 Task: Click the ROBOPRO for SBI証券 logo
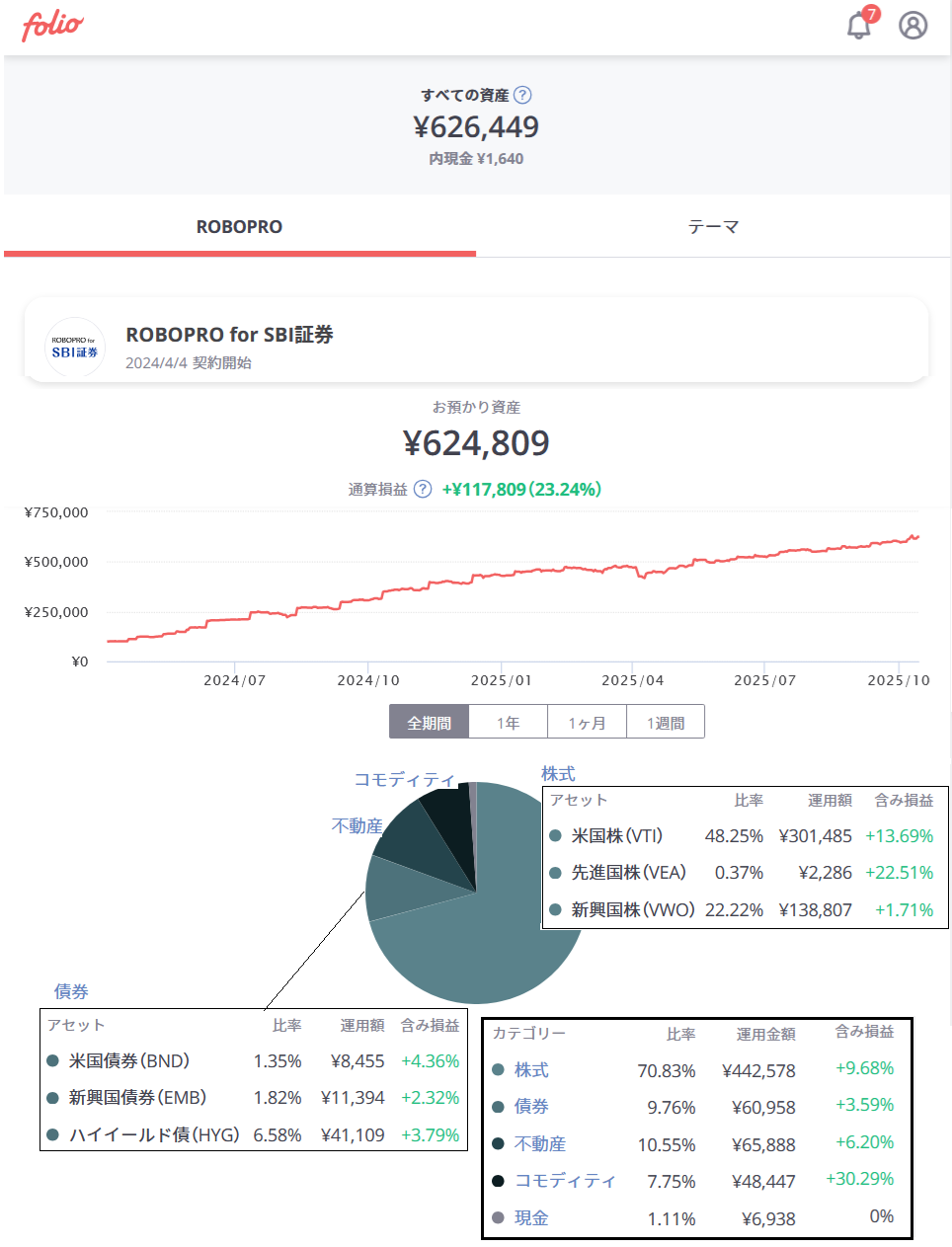coord(75,347)
